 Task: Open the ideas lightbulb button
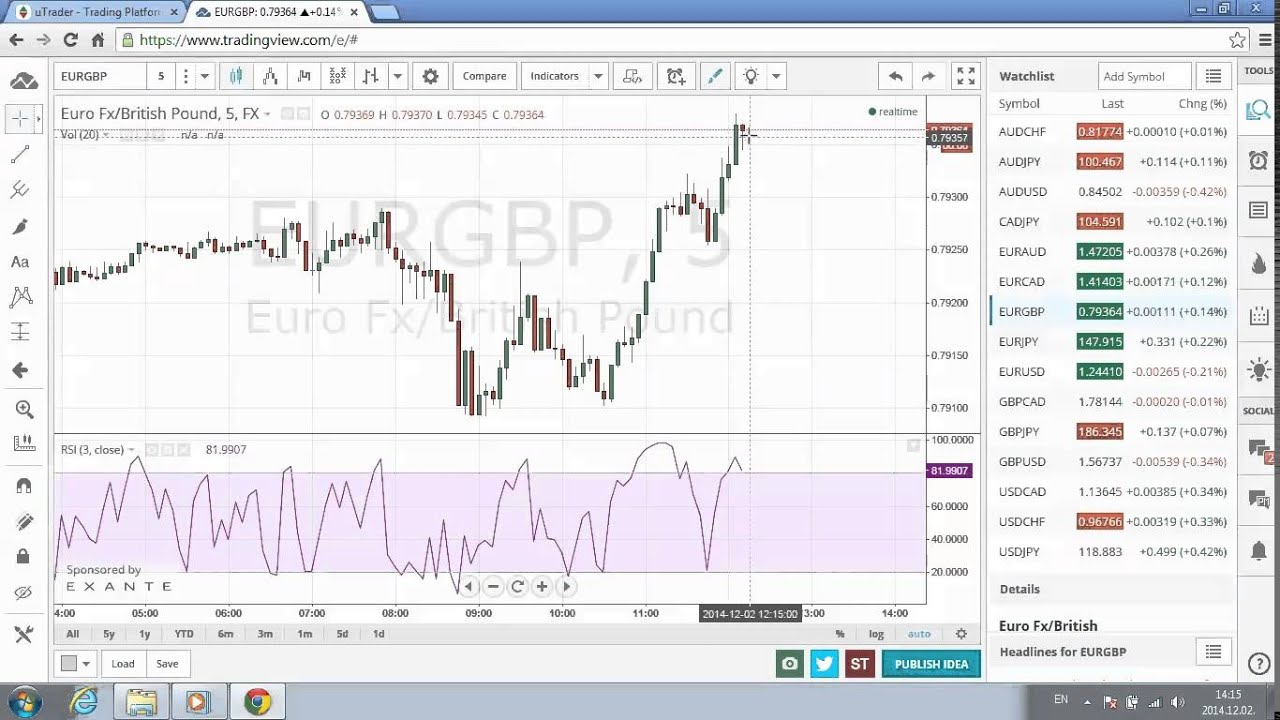[751, 76]
